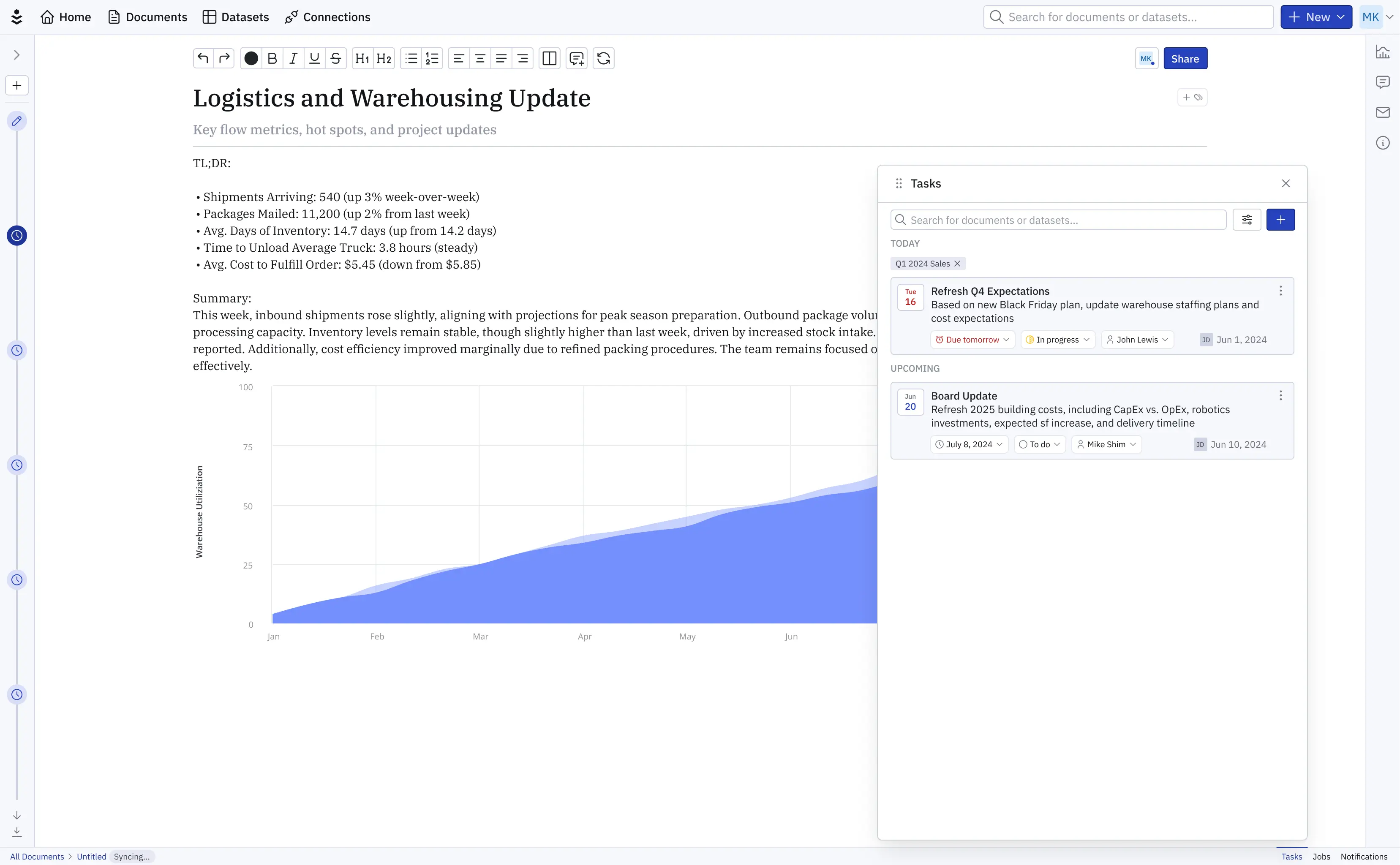Image resolution: width=1400 pixels, height=865 pixels.
Task: Open the filter icon in the Tasks panel
Action: pos(1247,219)
